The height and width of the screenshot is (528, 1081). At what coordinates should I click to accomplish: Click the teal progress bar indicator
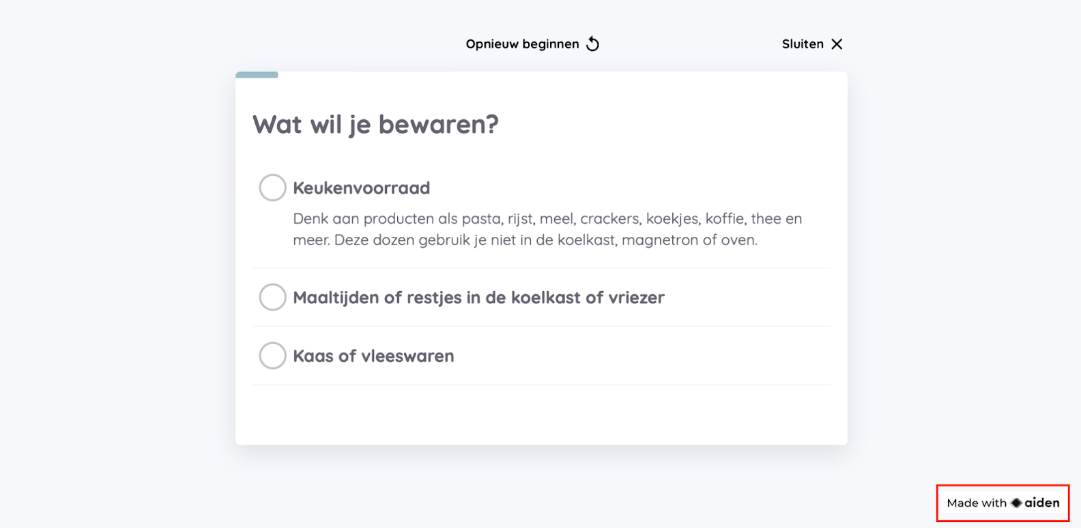click(256, 74)
